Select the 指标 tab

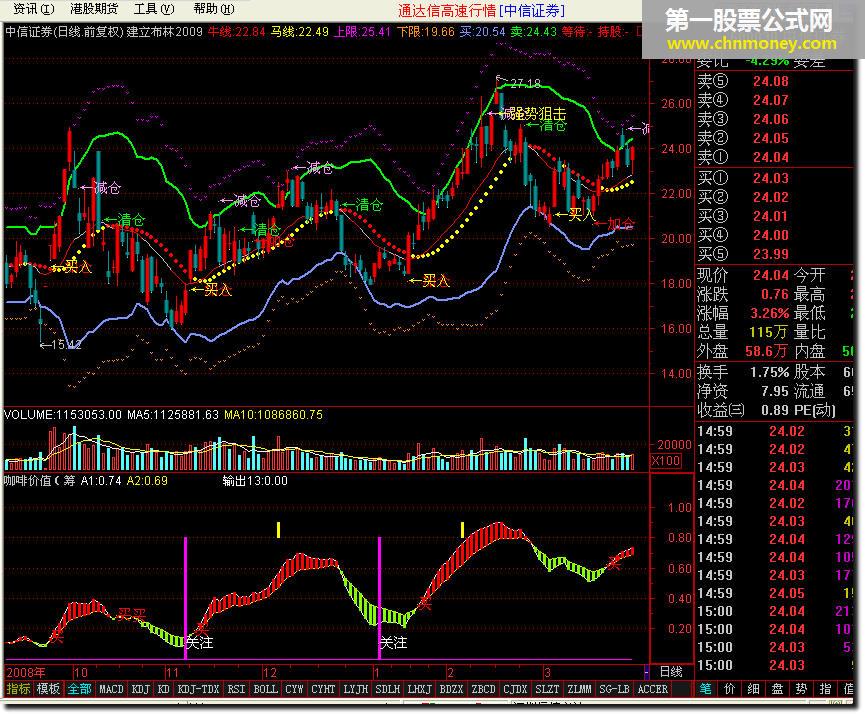[x=18, y=689]
